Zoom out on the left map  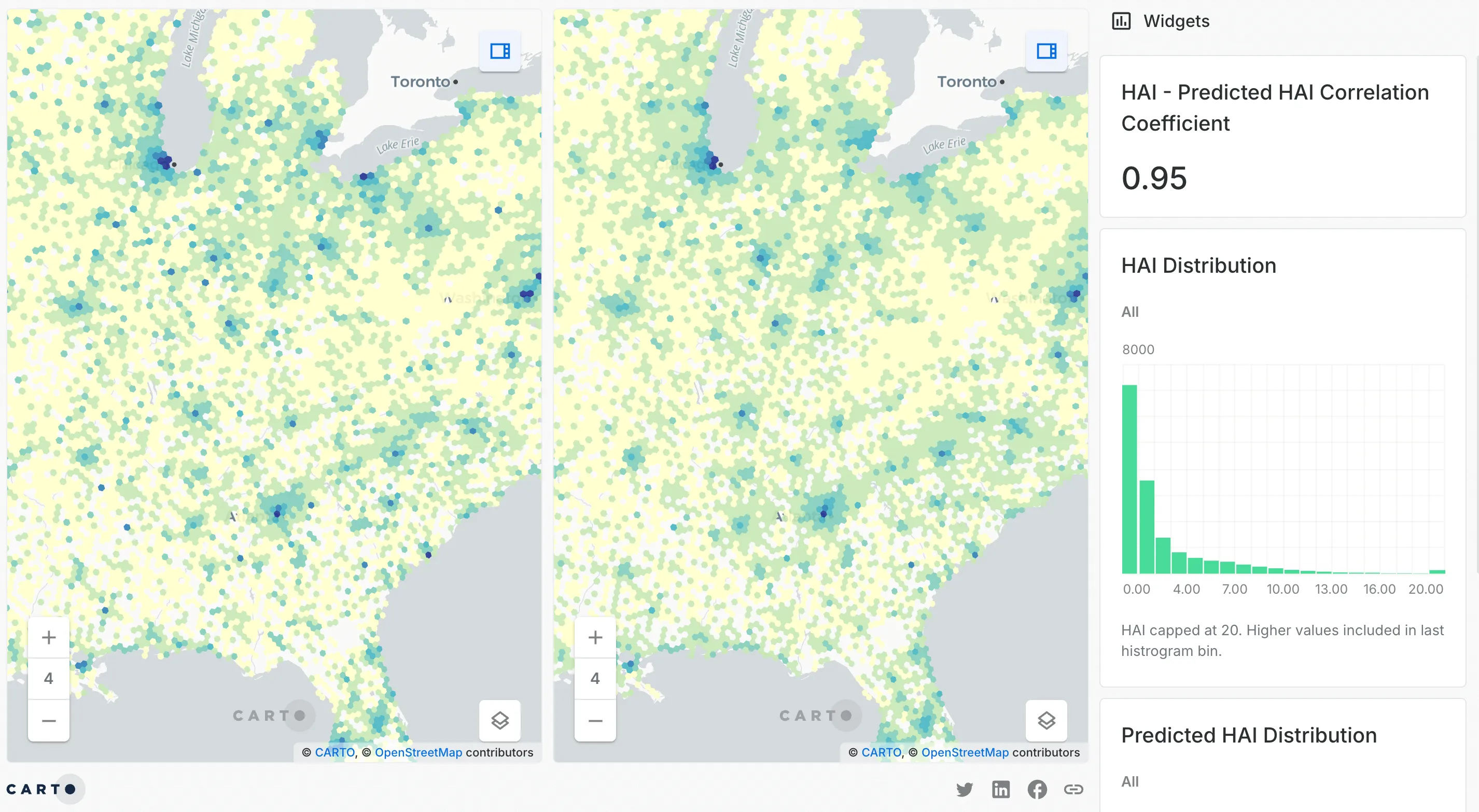[x=49, y=720]
